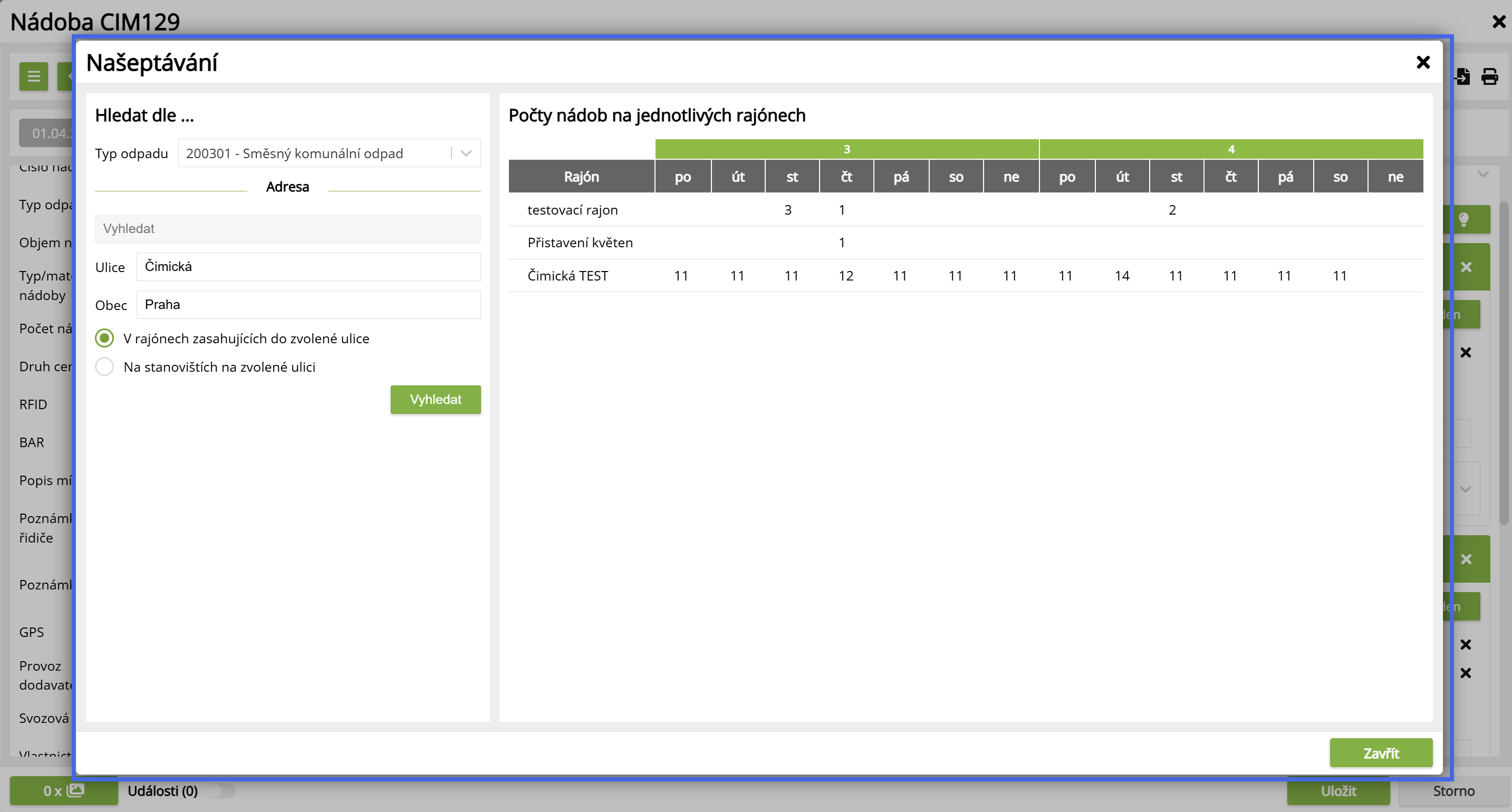The width and height of the screenshot is (1512, 812).
Task: Close the Našeptávání dialog with X
Action: click(1422, 62)
